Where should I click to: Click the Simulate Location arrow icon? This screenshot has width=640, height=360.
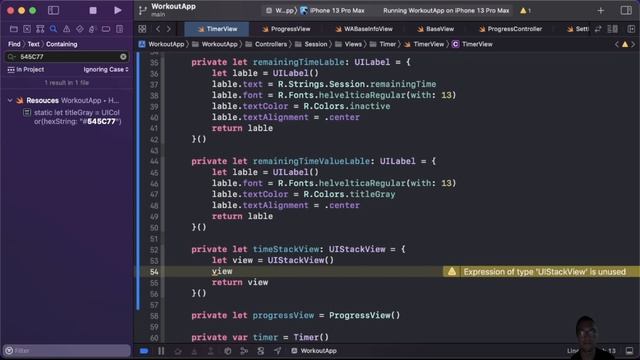[x=277, y=351]
